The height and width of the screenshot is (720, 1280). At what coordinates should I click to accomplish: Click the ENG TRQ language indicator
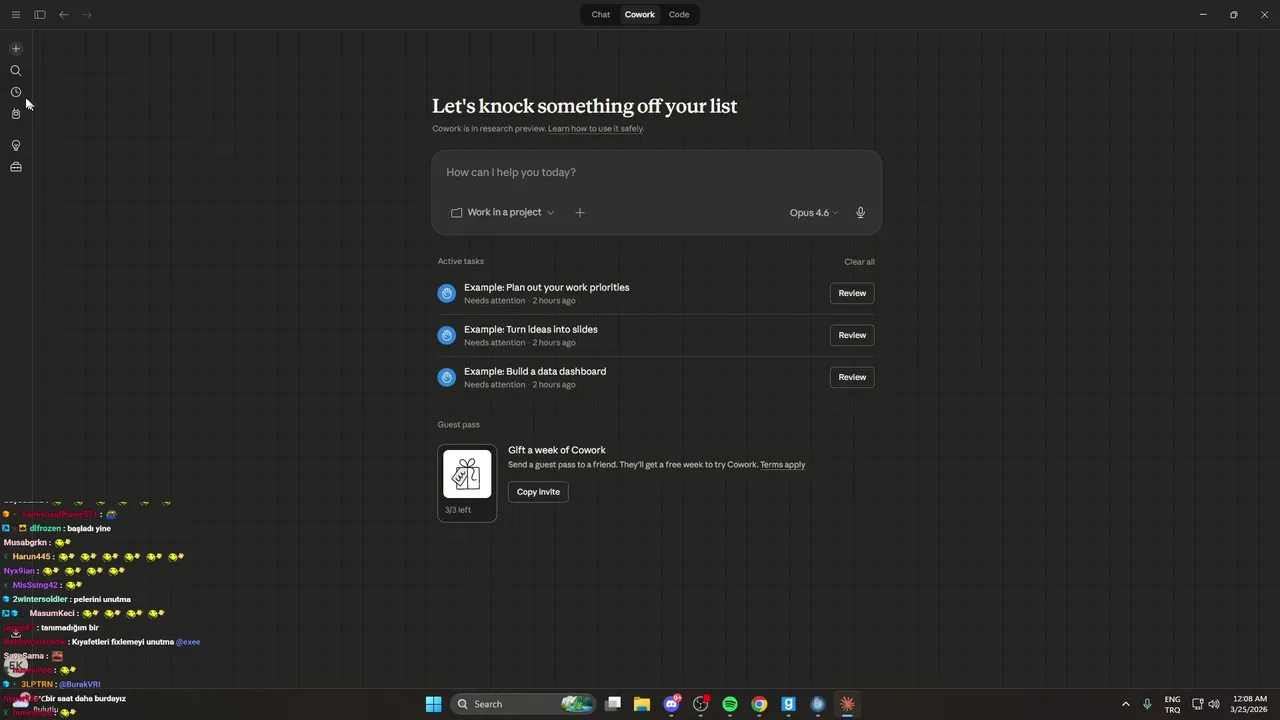(x=1172, y=704)
